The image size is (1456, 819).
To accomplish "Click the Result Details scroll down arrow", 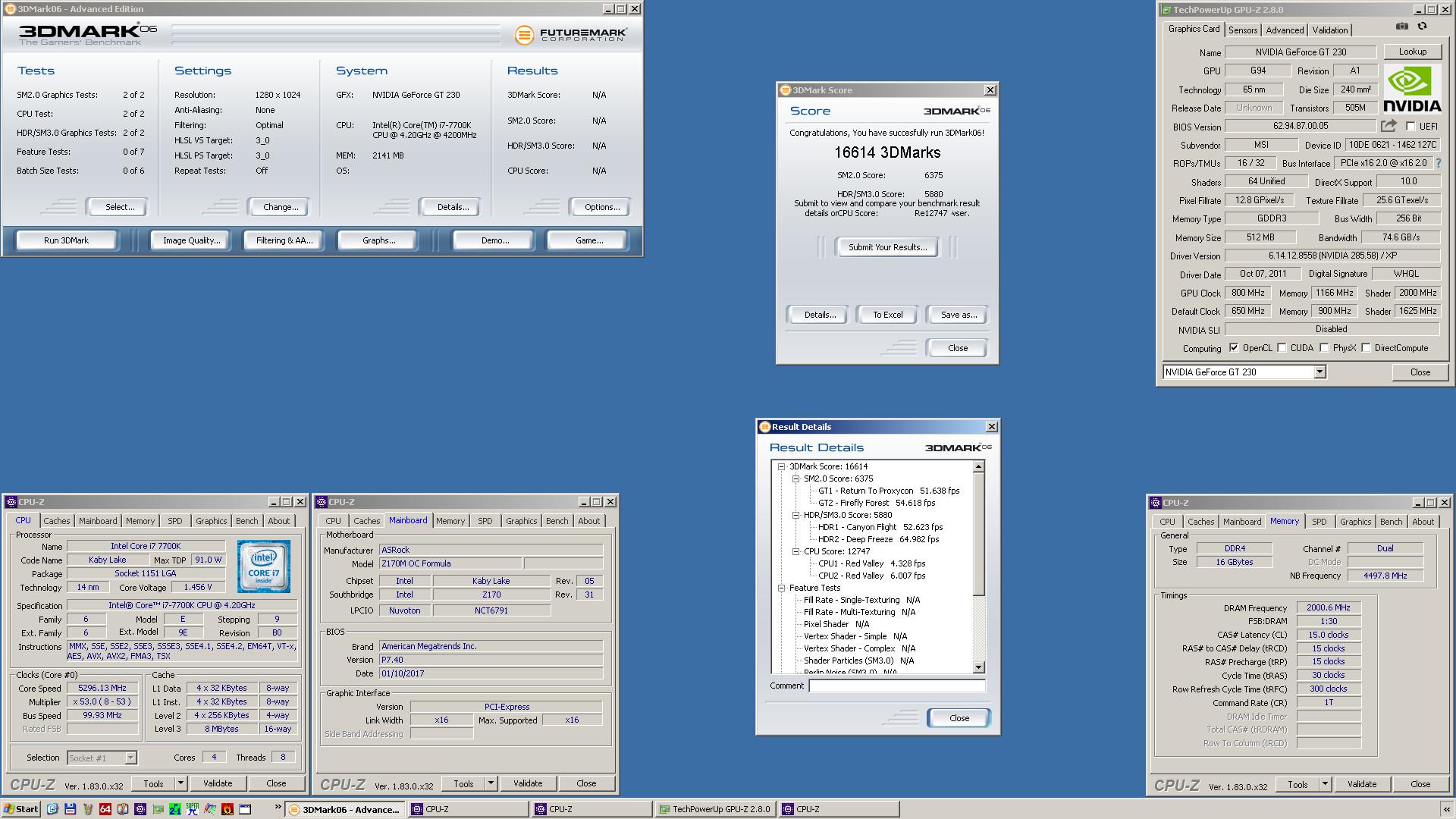I will 978,667.
